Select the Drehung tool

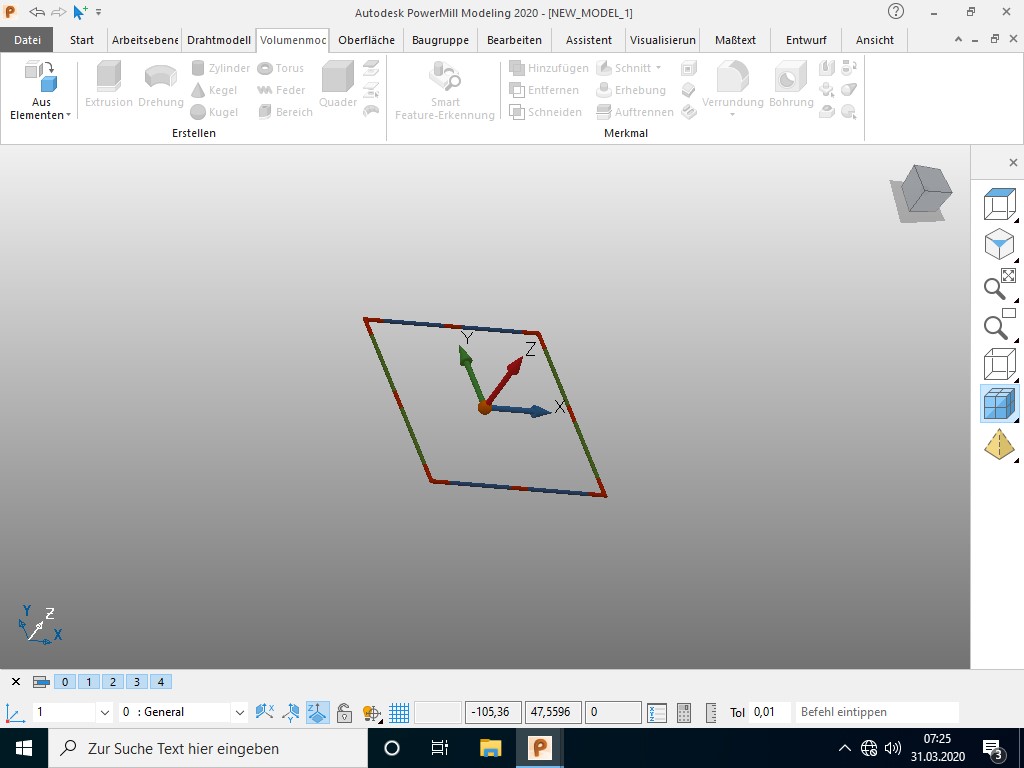point(160,89)
